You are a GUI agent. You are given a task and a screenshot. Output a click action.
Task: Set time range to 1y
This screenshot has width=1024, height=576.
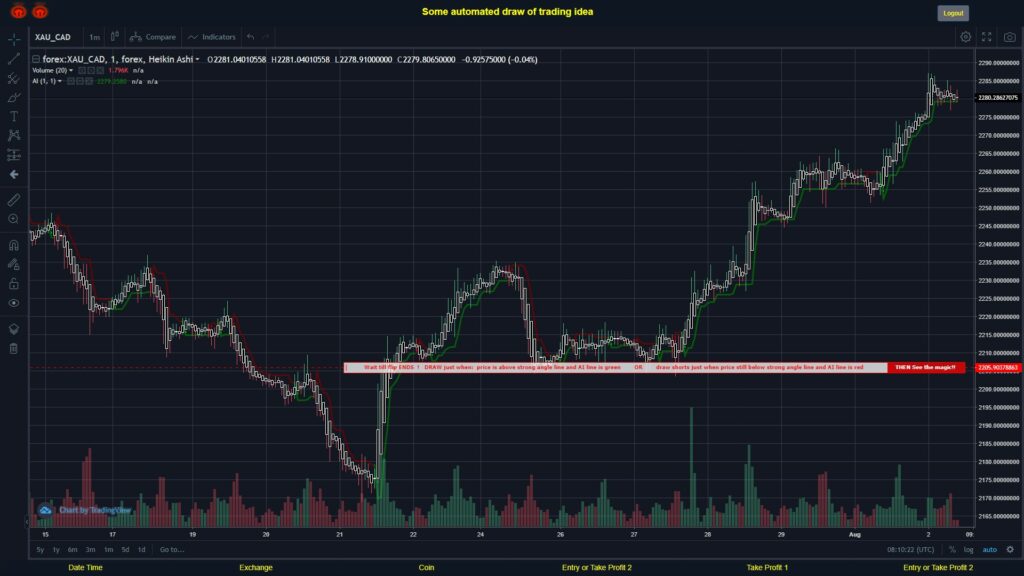click(56, 550)
